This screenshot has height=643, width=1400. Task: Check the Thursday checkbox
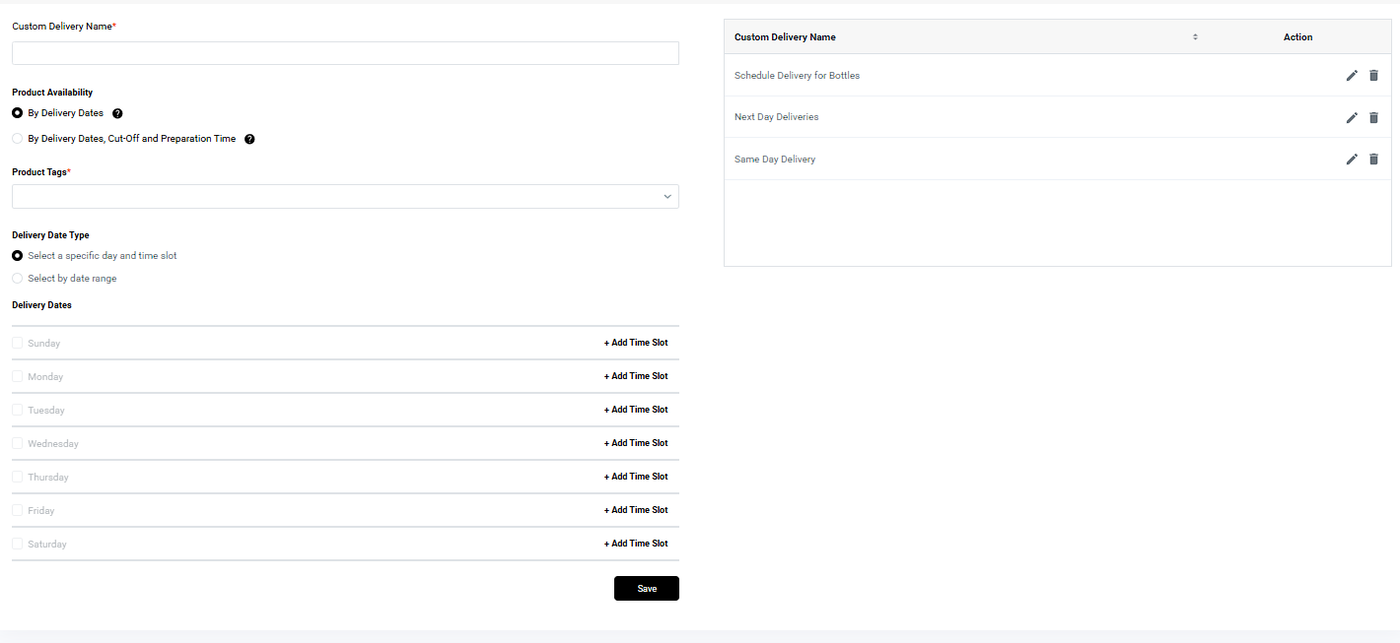17,477
